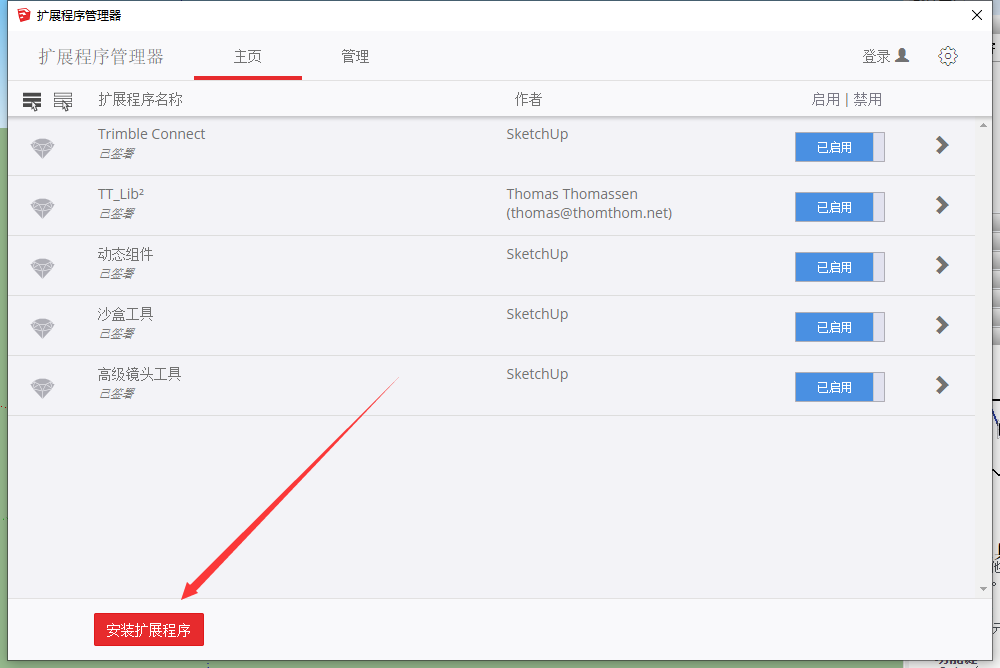Switch to the 管理 tab
The width and height of the screenshot is (1000, 668).
(355, 57)
